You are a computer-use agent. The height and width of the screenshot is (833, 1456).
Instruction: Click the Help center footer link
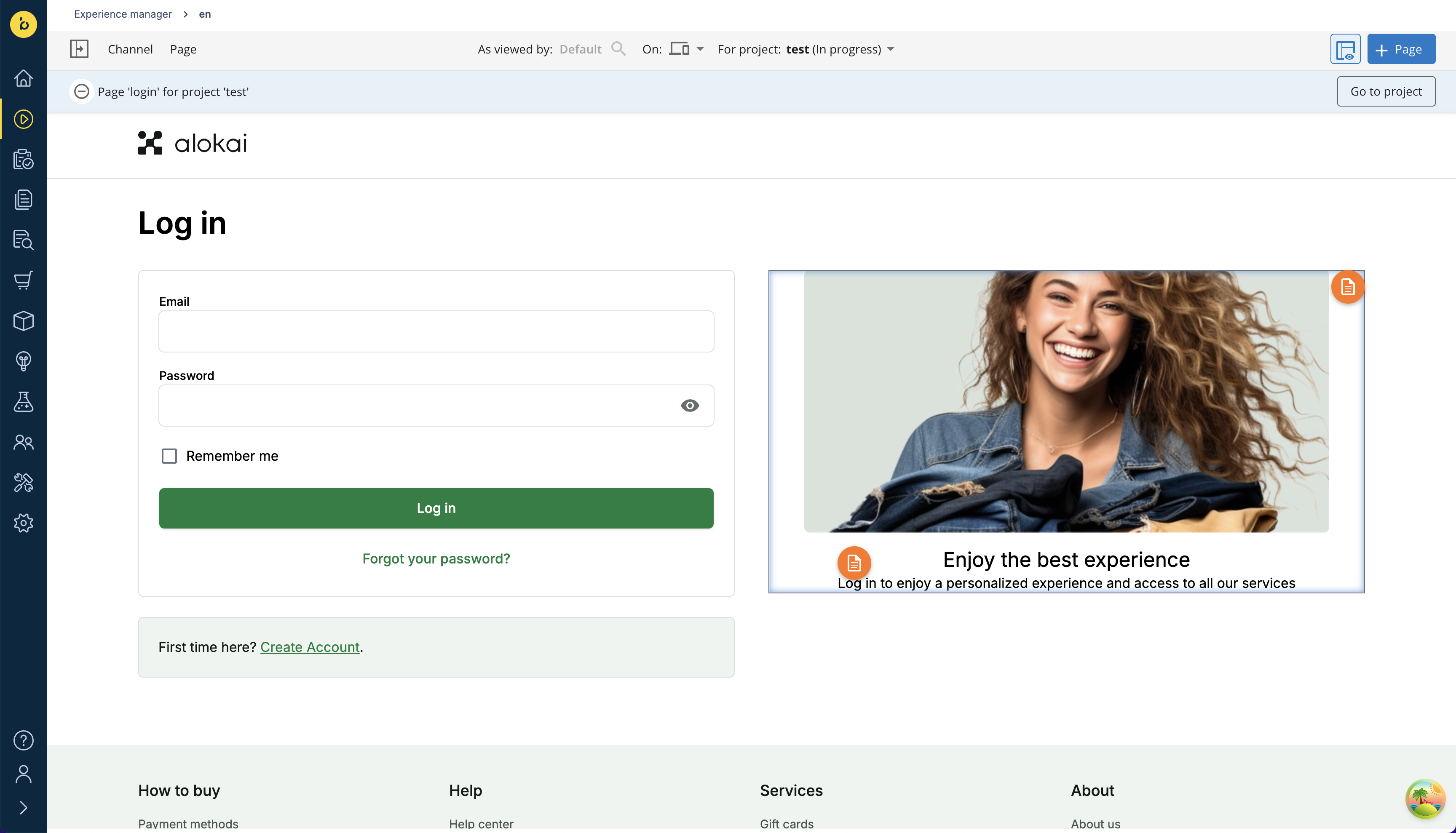481,824
